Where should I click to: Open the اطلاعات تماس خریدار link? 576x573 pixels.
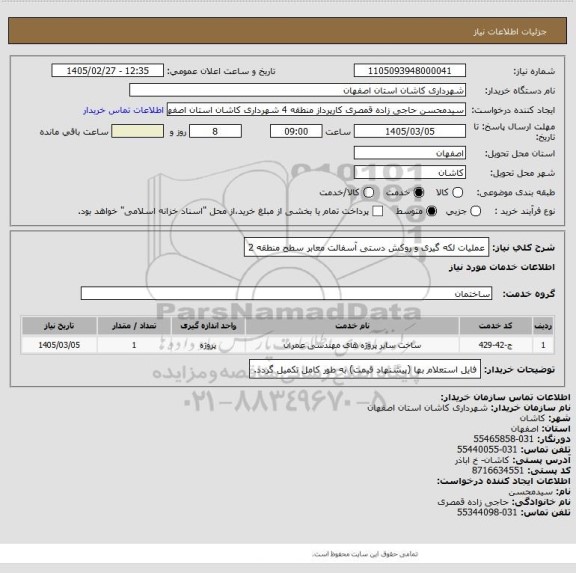(123, 110)
